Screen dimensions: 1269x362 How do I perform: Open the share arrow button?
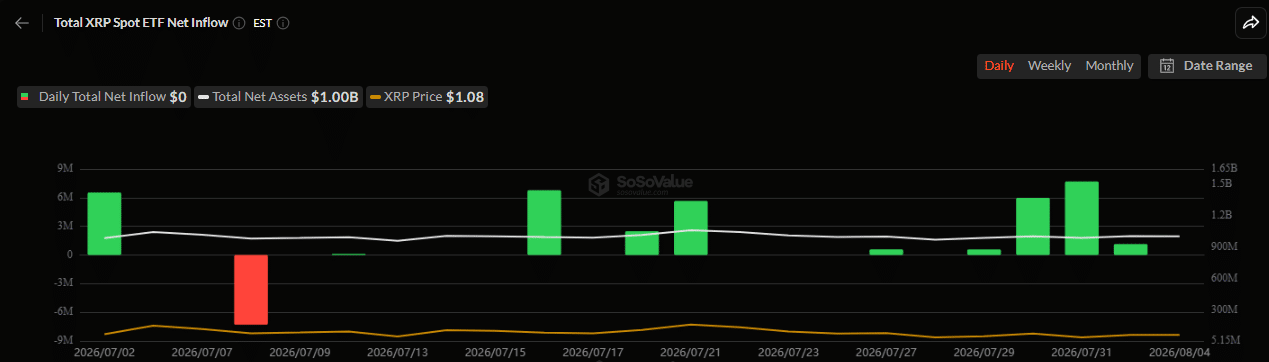(x=1250, y=22)
